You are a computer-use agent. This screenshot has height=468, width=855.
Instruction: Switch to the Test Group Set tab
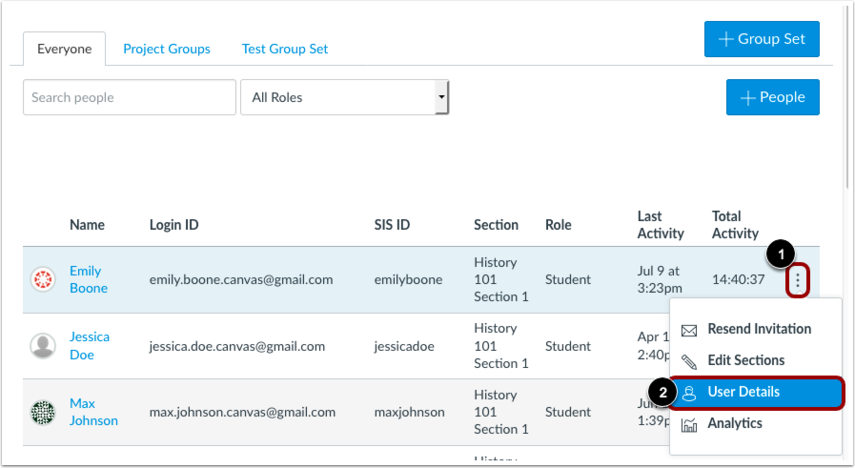coord(285,49)
